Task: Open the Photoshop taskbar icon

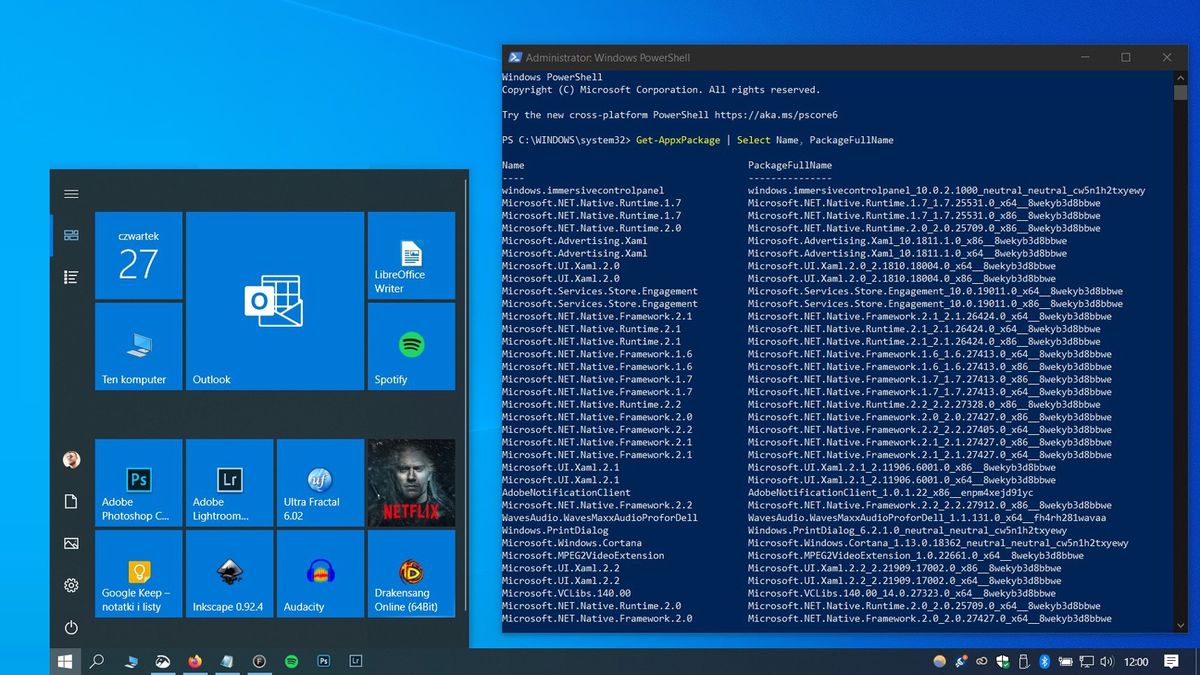Action: pyautogui.click(x=324, y=661)
